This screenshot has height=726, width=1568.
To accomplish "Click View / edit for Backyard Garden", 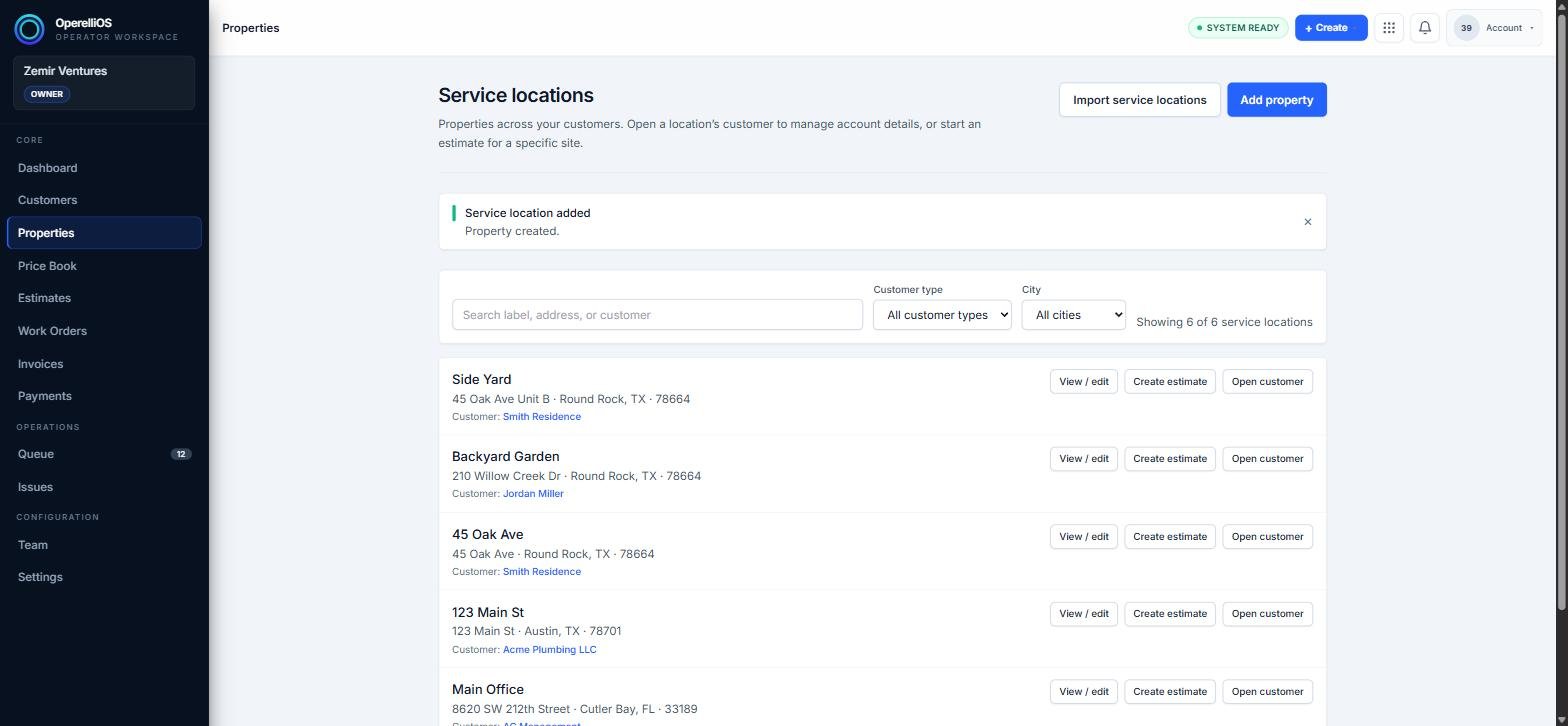I will coord(1083,459).
